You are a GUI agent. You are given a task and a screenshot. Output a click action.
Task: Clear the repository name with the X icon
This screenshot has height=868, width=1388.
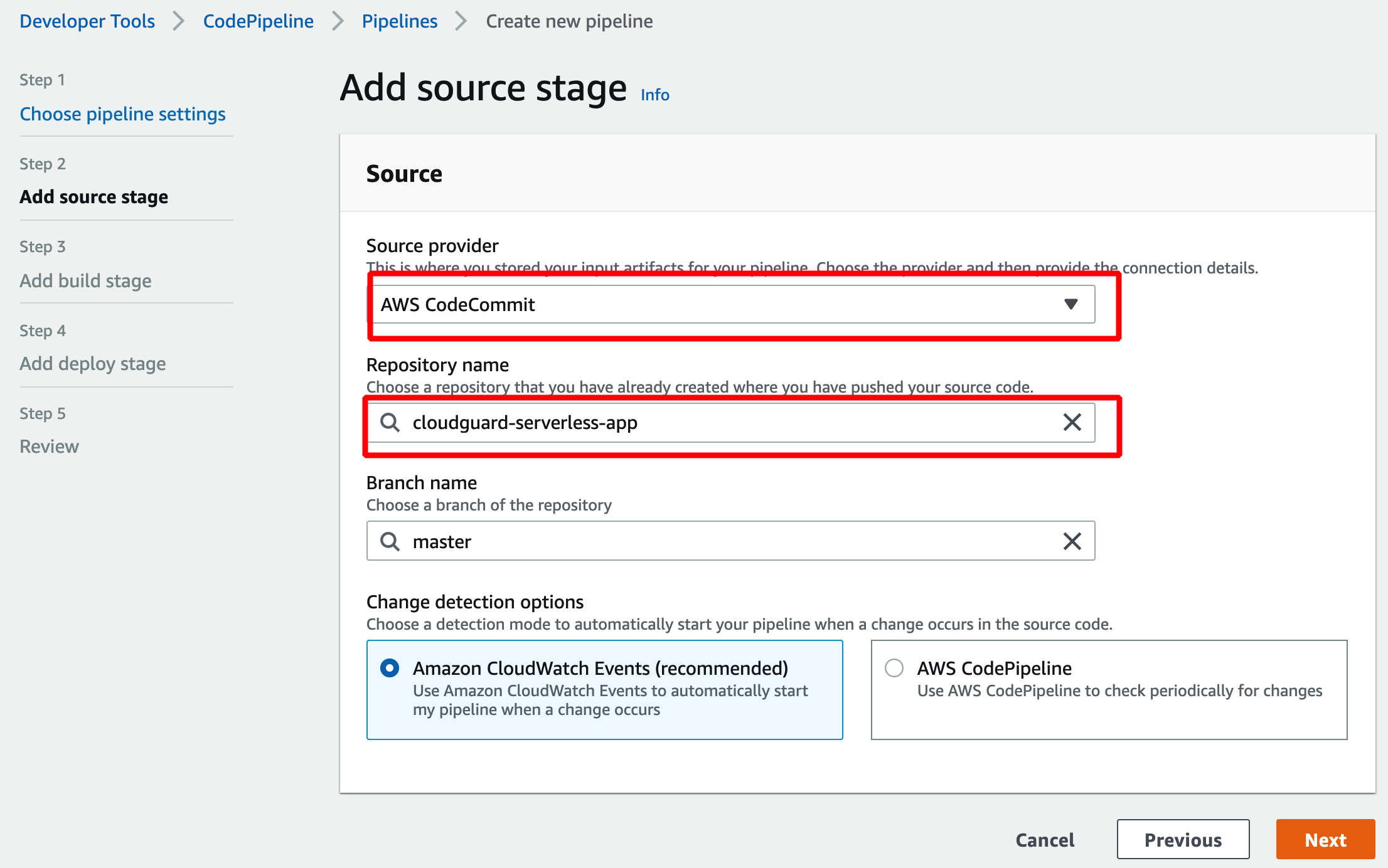[1072, 422]
